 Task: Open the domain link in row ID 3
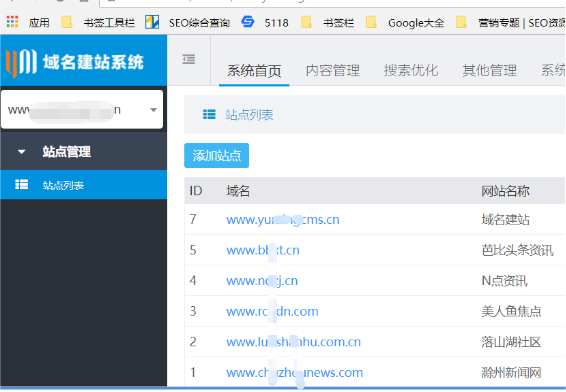[272, 311]
